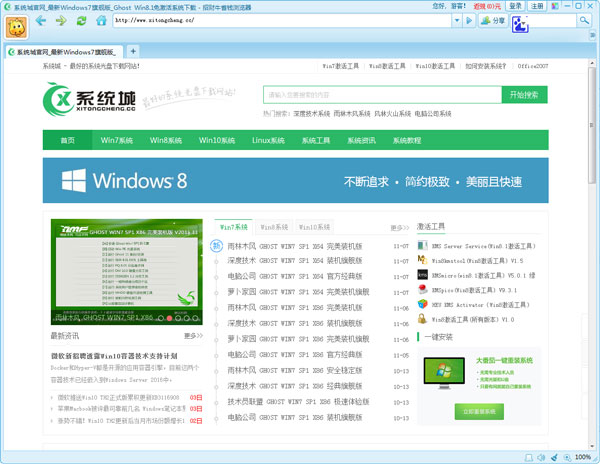The image size is (600, 464).
Task: Open 深度技术 GHOST WIN7 SP1 X64 装机旗舰版
Action: 295,261
